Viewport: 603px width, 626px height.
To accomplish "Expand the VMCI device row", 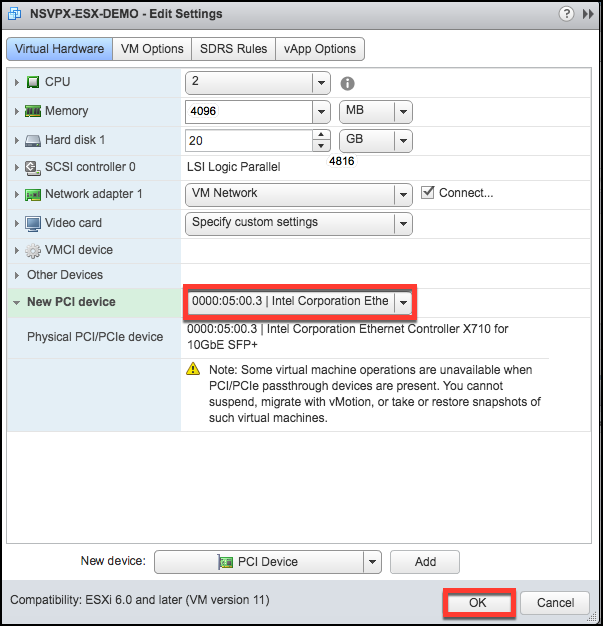I will click(16, 250).
